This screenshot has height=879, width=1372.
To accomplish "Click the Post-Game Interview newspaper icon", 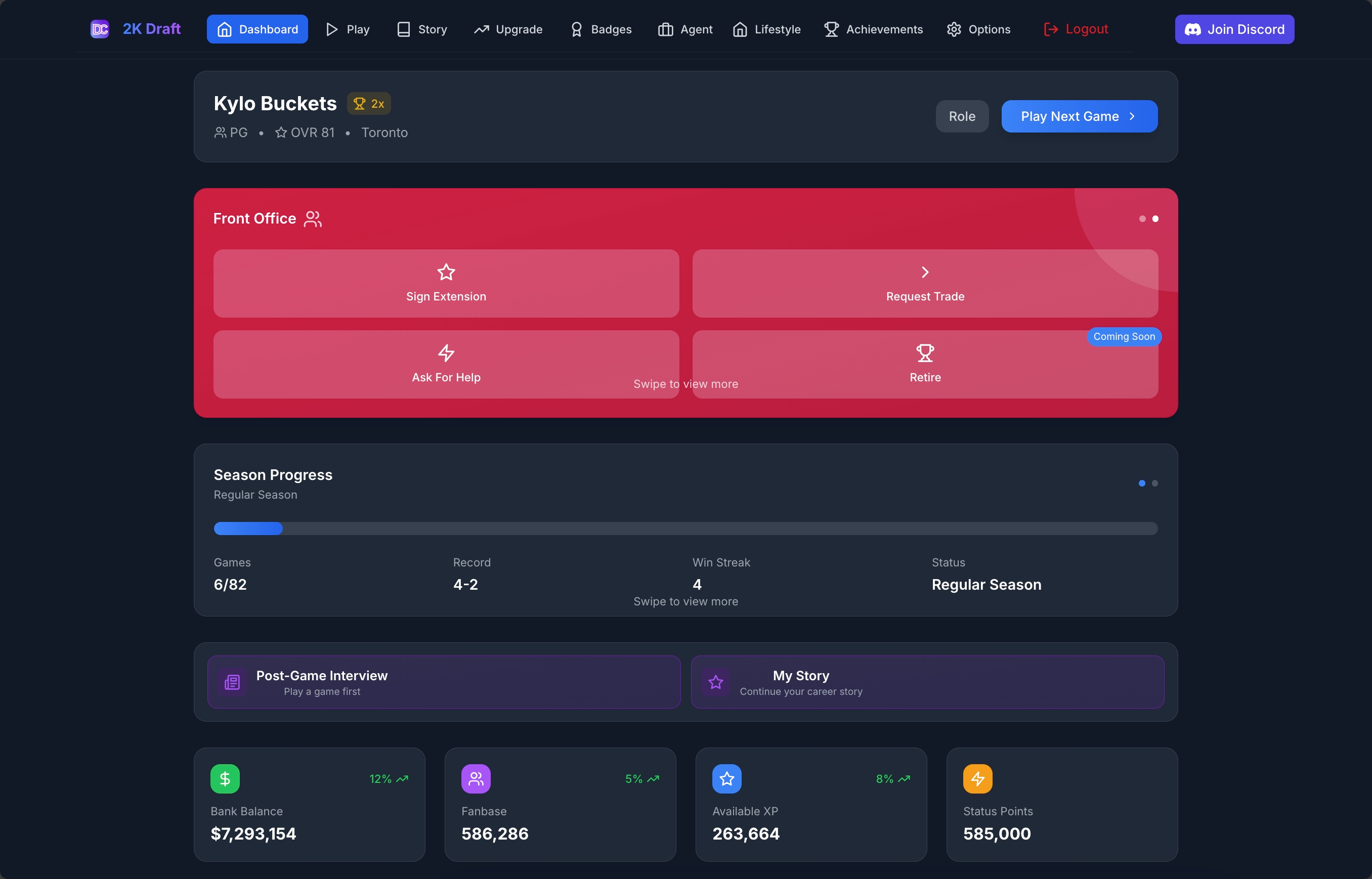I will [x=232, y=682].
